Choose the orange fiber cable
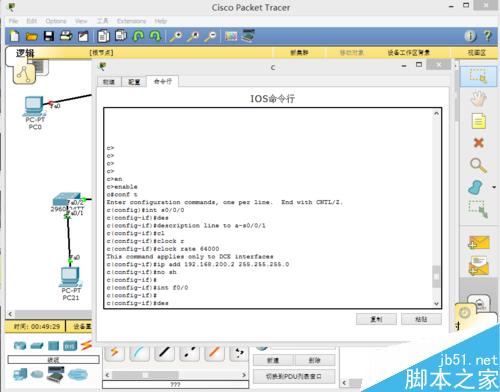The image size is (500, 392). 214,353
